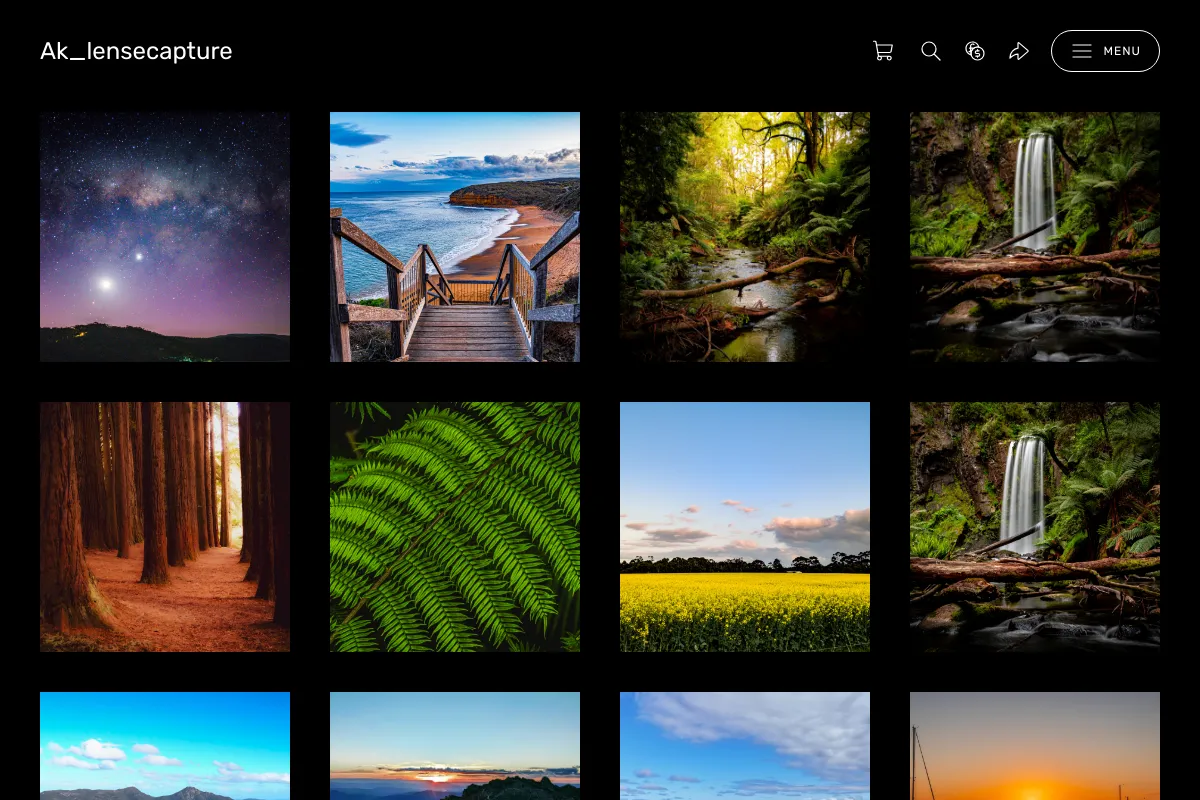Open the currency selector icon
Image resolution: width=1200 pixels, height=800 pixels.
click(x=975, y=51)
